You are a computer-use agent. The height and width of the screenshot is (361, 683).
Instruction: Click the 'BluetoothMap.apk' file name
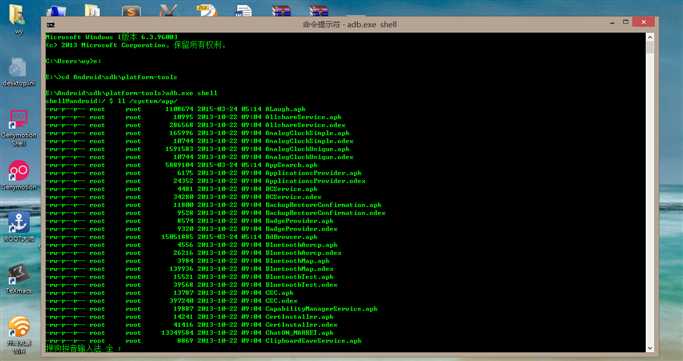298,261
